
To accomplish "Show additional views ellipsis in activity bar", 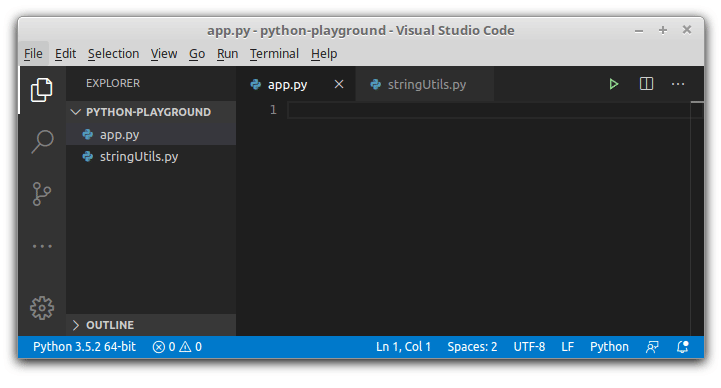I will click(42, 246).
